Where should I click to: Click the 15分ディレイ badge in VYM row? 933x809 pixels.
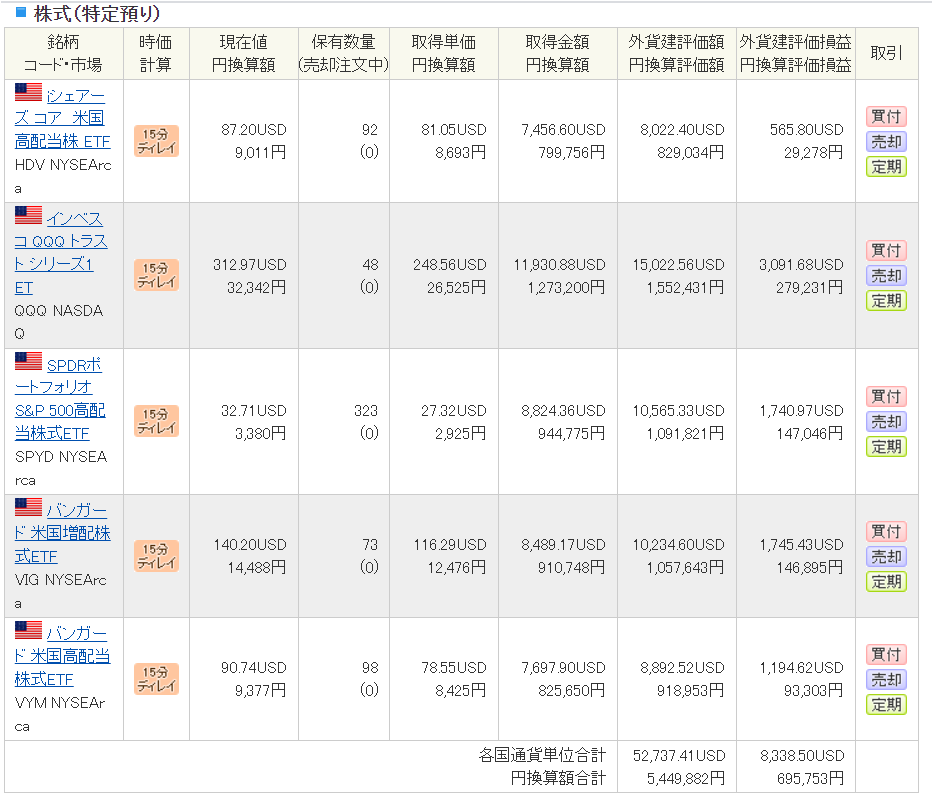[x=156, y=679]
